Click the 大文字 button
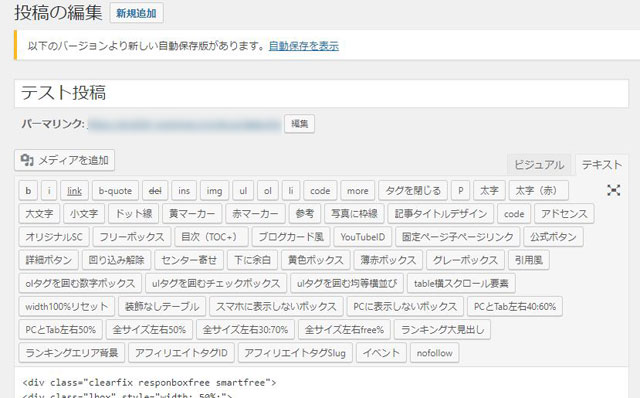 pyautogui.click(x=39, y=213)
